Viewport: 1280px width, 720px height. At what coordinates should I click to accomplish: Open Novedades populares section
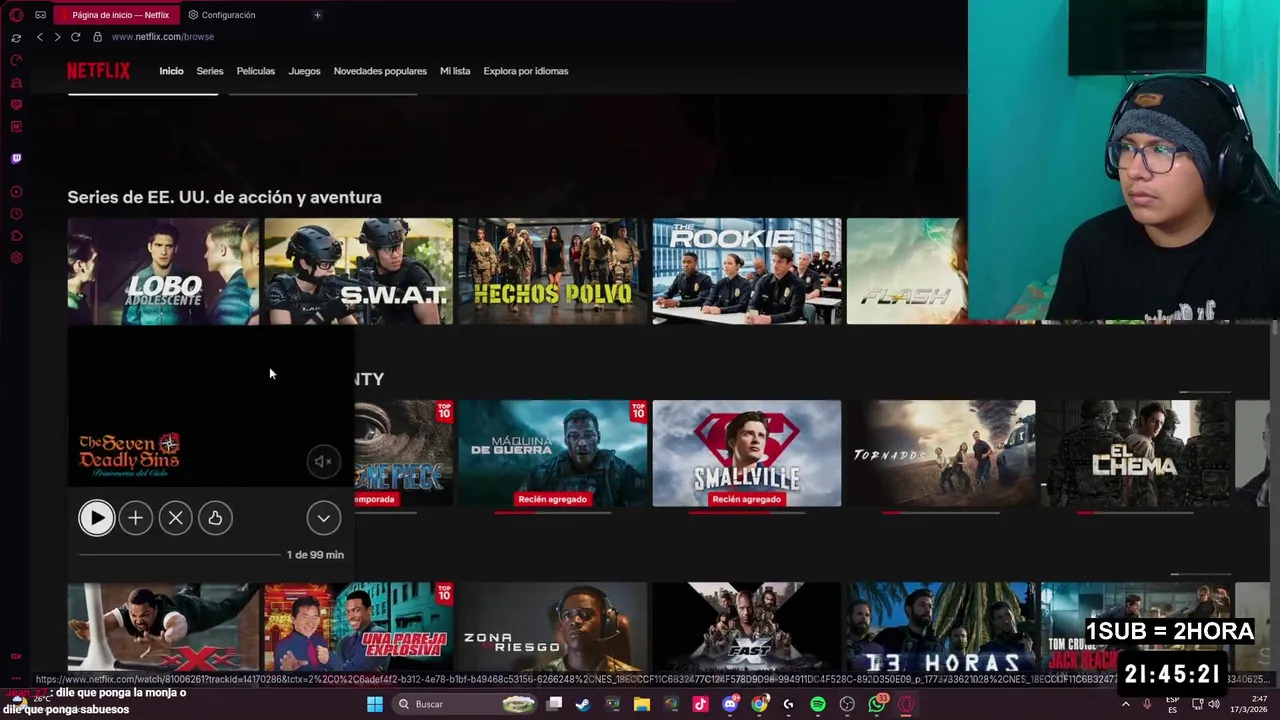pos(380,71)
